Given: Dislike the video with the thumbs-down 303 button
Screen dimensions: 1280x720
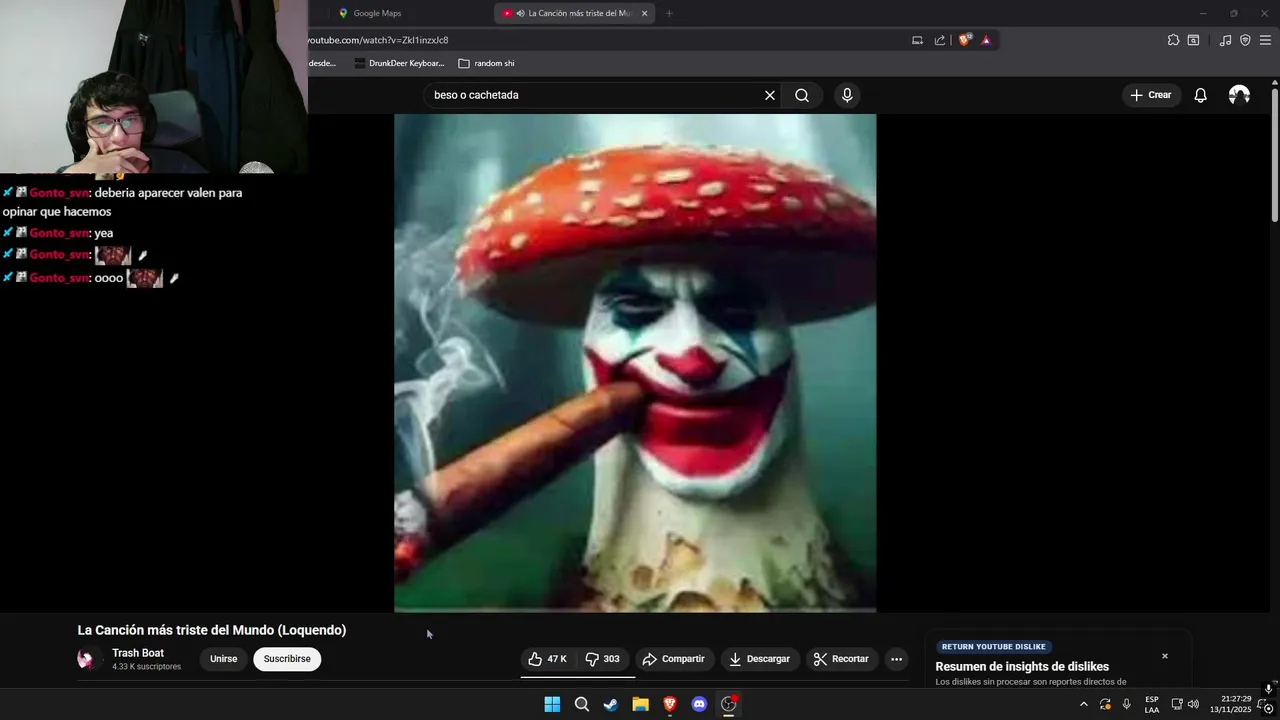Looking at the screenshot, I should pos(603,659).
